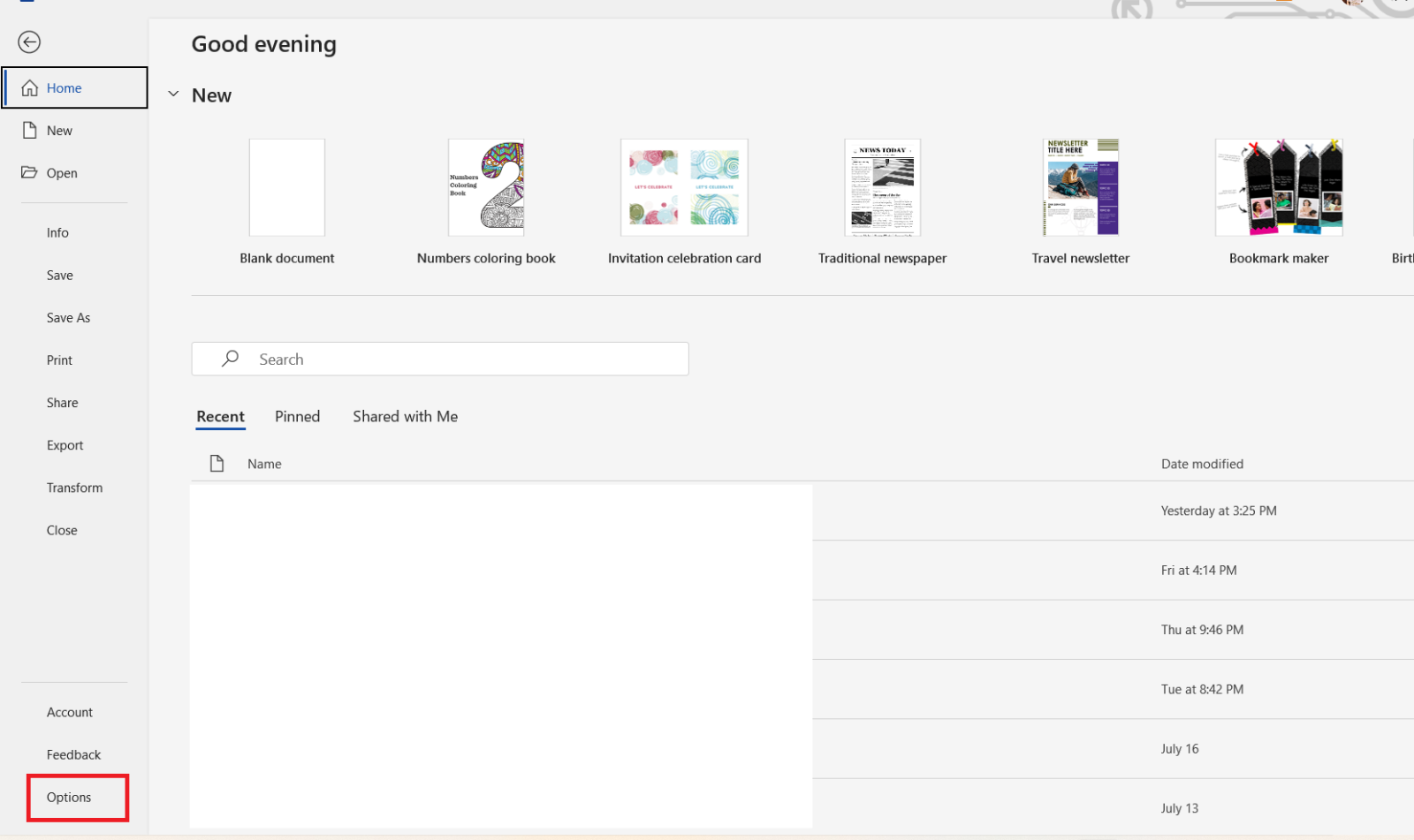Sort by Date modified column header
The width and height of the screenshot is (1414, 840).
coord(1202,464)
